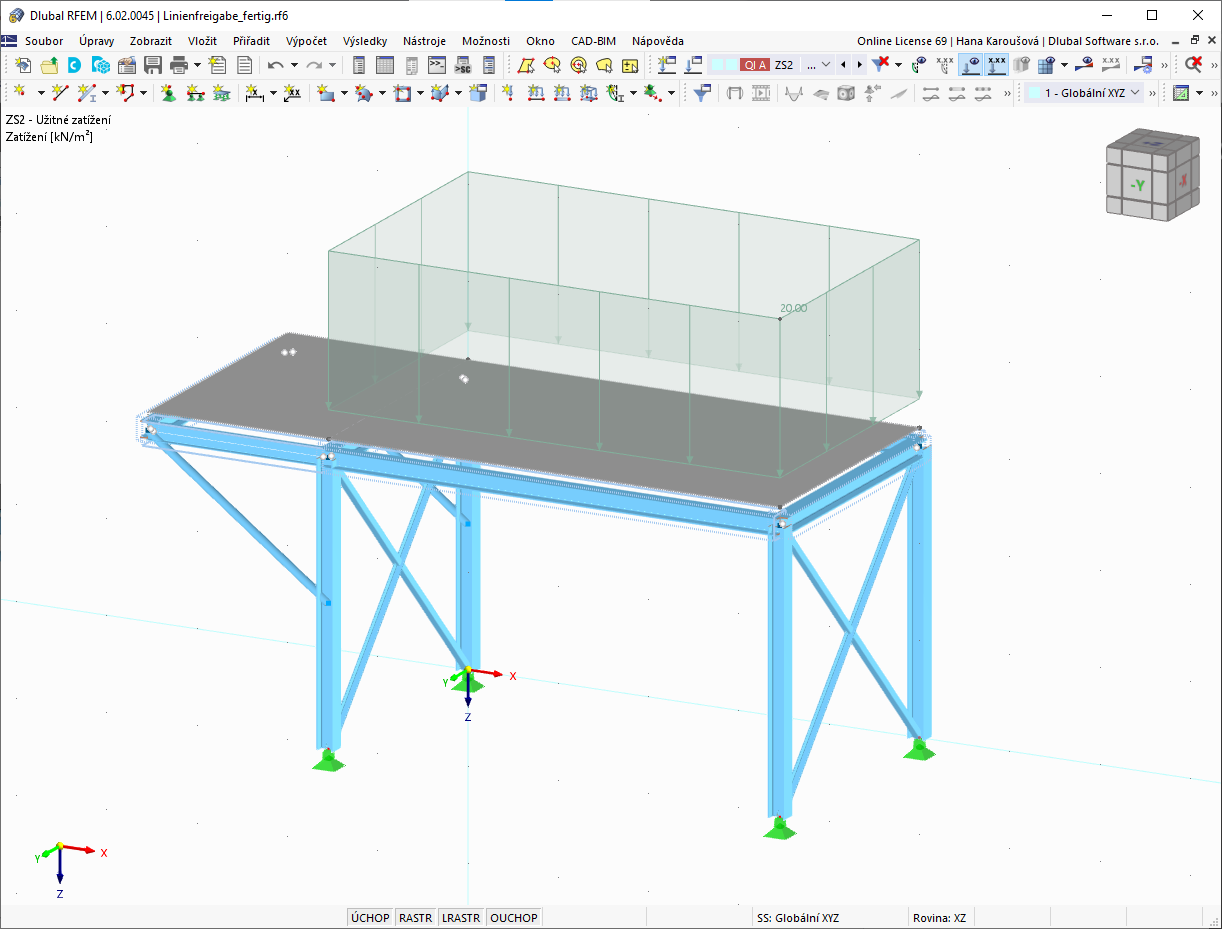
Task: Open the Okno menu
Action: click(x=540, y=41)
